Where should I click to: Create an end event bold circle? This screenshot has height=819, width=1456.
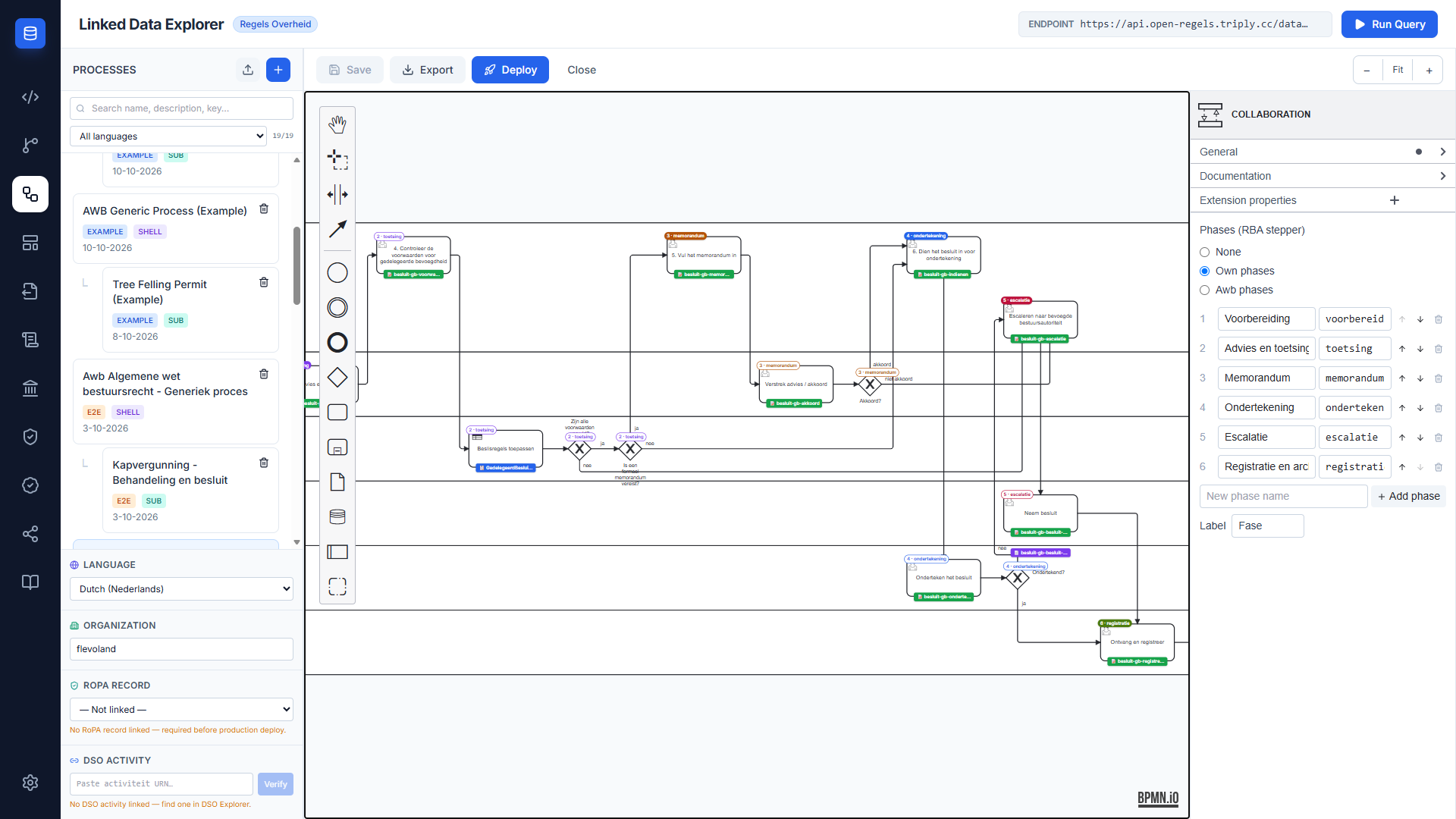[337, 343]
